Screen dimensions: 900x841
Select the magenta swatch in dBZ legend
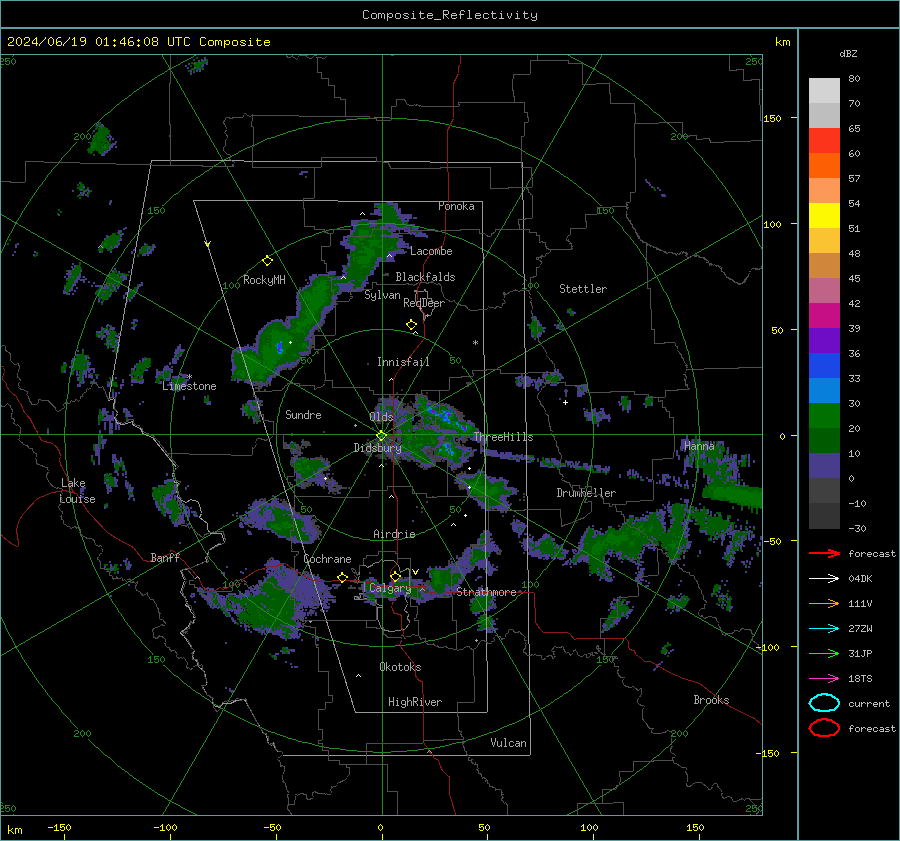coord(824,316)
